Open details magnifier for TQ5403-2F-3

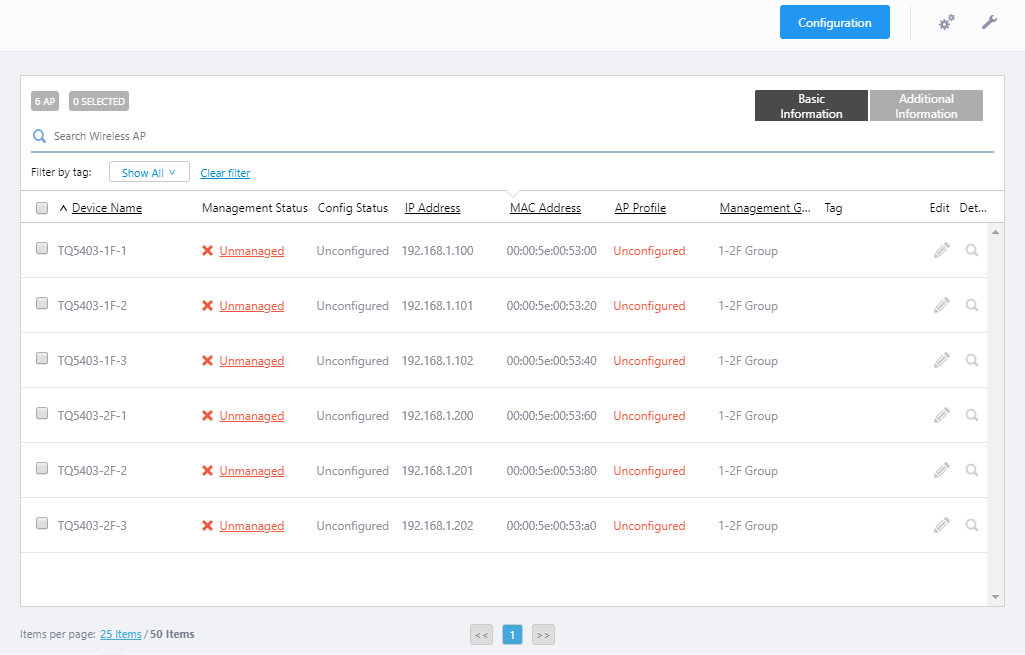971,525
